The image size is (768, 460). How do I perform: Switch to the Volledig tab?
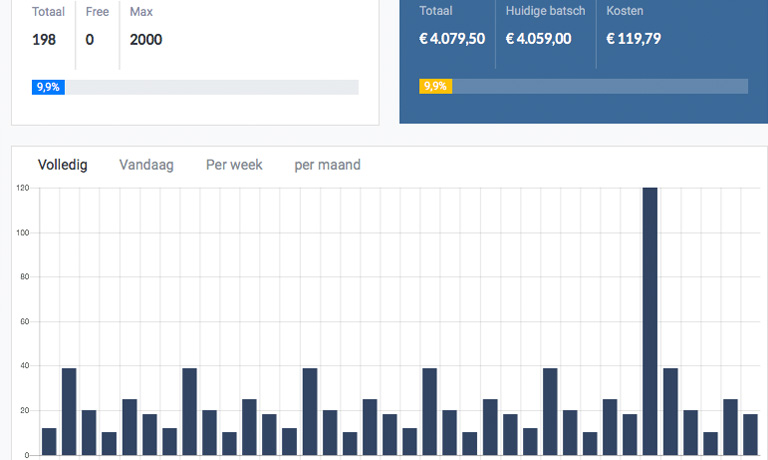coord(62,165)
